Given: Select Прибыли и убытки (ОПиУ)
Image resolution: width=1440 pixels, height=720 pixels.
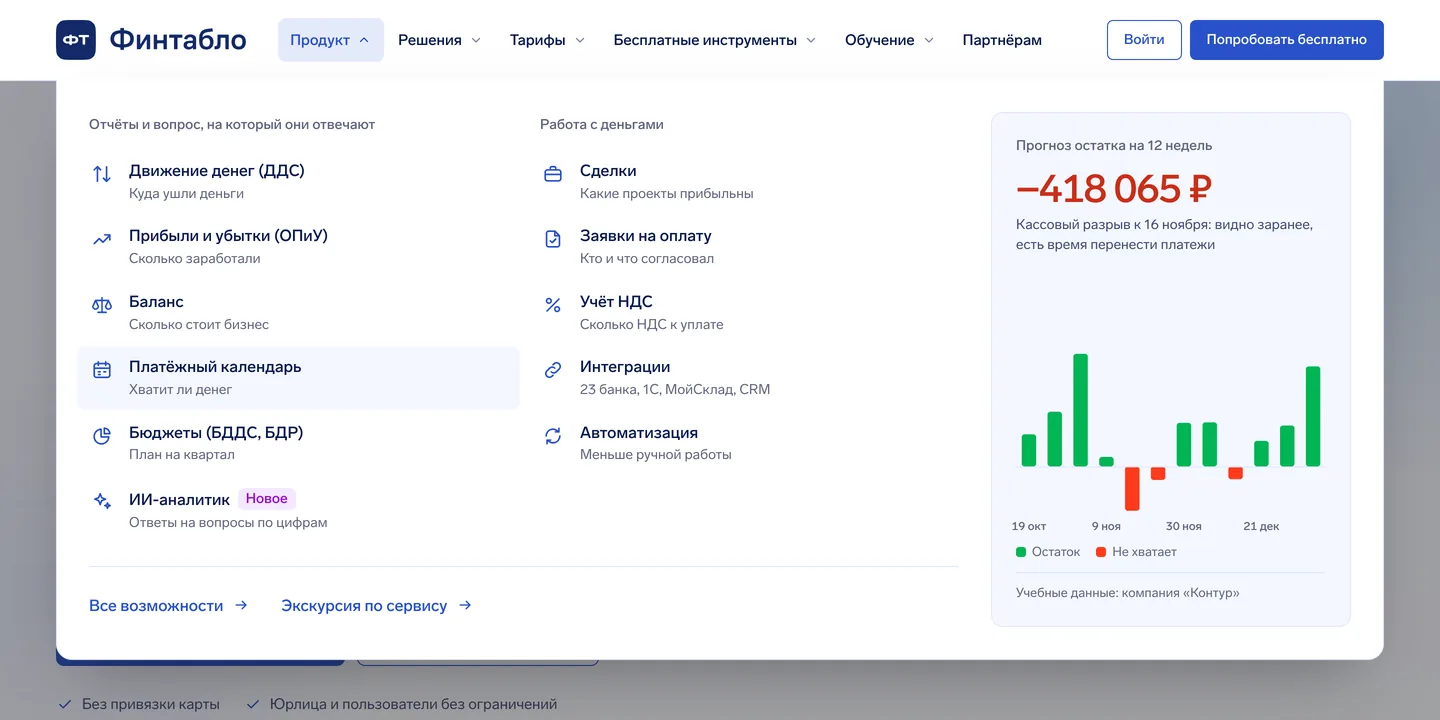Looking at the screenshot, I should point(298,247).
